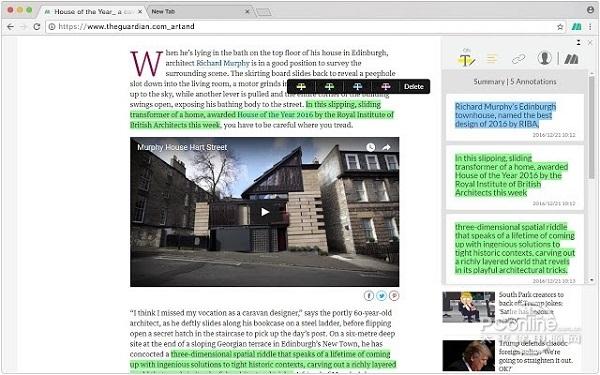Select green annotation 'In this slipping, sliding'
This screenshot has height=375, width=600.
pyautogui.click(x=515, y=178)
